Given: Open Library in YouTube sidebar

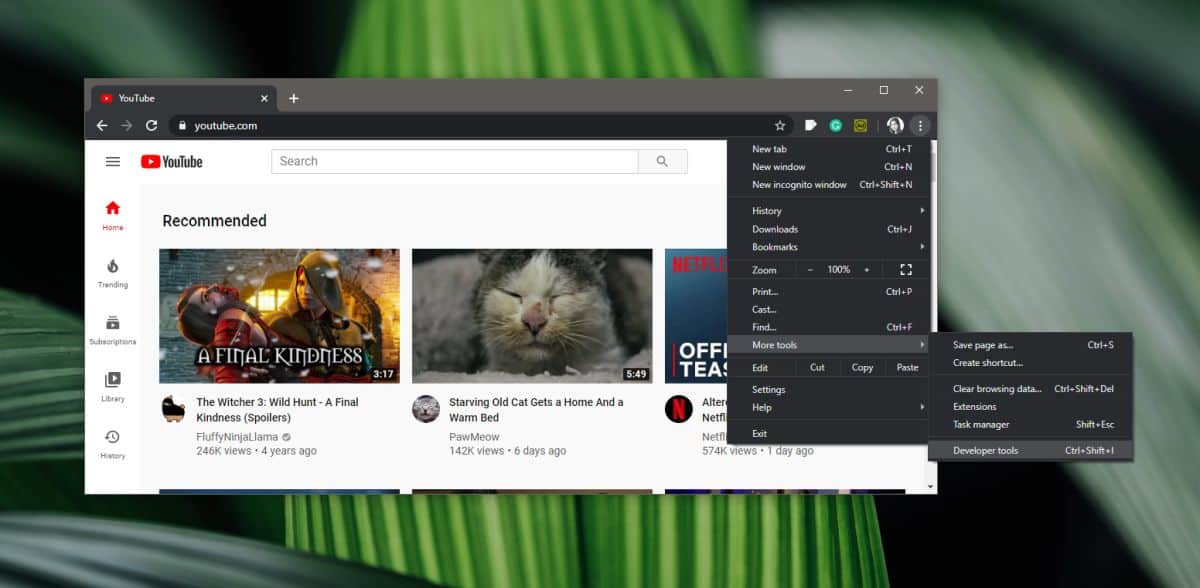Looking at the screenshot, I should [113, 386].
